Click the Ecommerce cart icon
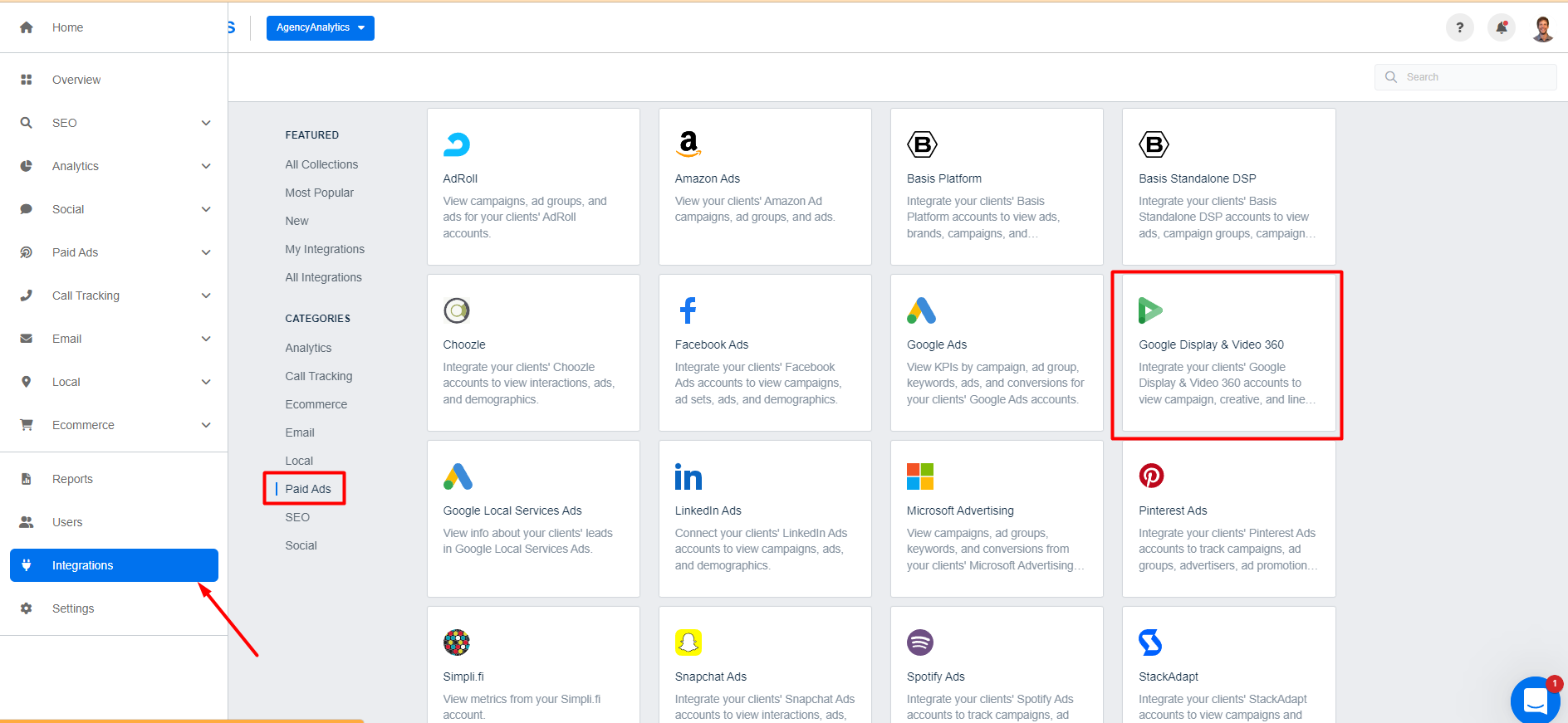Screen dimensions: 1568x723 point(27,425)
